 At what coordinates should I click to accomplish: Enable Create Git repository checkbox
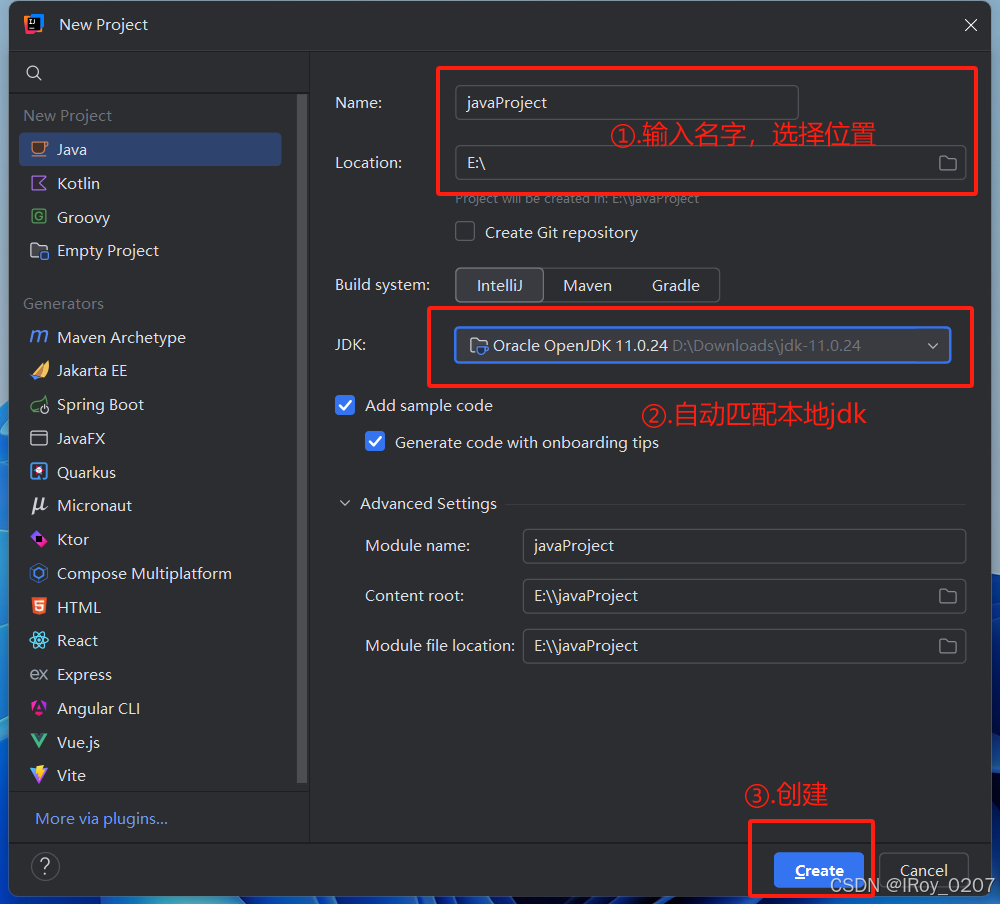point(465,232)
